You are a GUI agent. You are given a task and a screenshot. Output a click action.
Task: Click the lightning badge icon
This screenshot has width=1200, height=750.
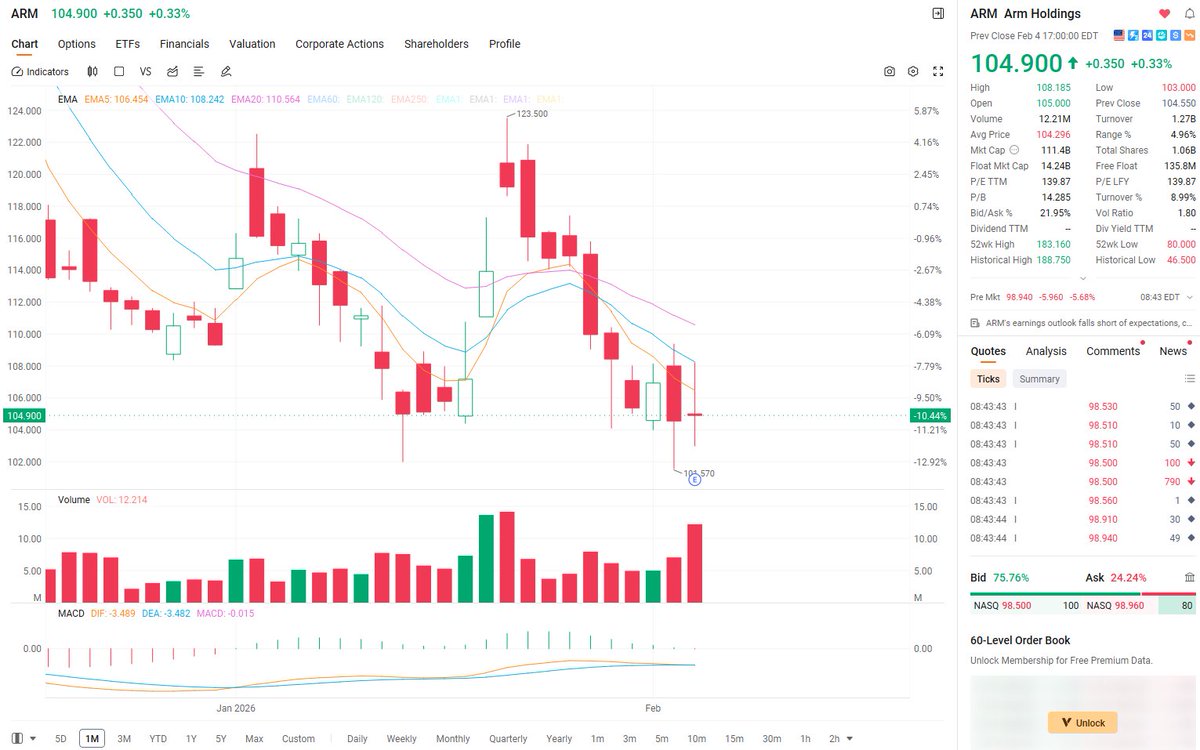1133,35
